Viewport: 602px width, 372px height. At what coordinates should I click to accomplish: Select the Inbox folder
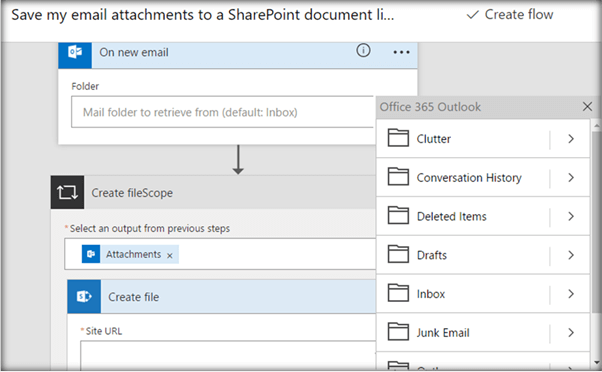[463, 294]
